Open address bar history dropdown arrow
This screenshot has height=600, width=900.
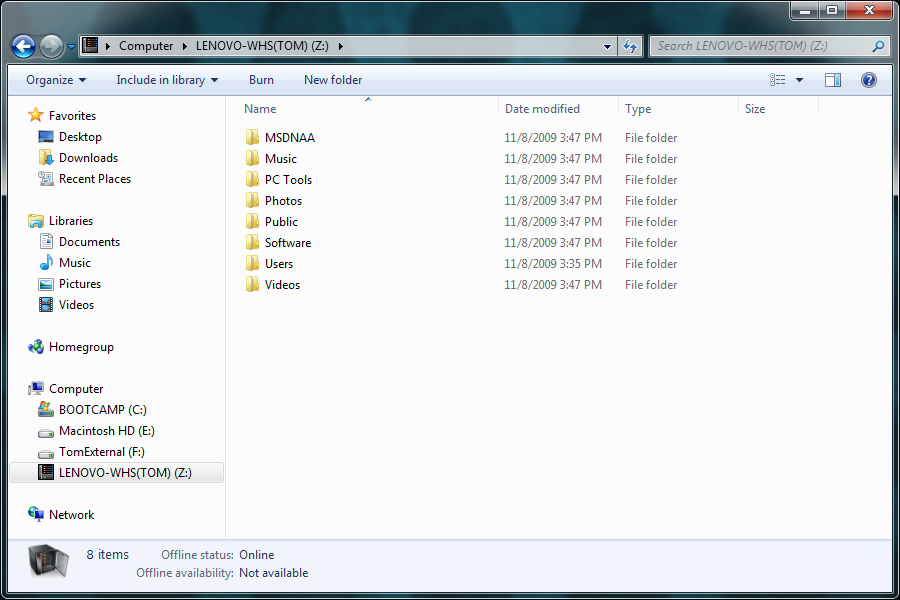(608, 46)
